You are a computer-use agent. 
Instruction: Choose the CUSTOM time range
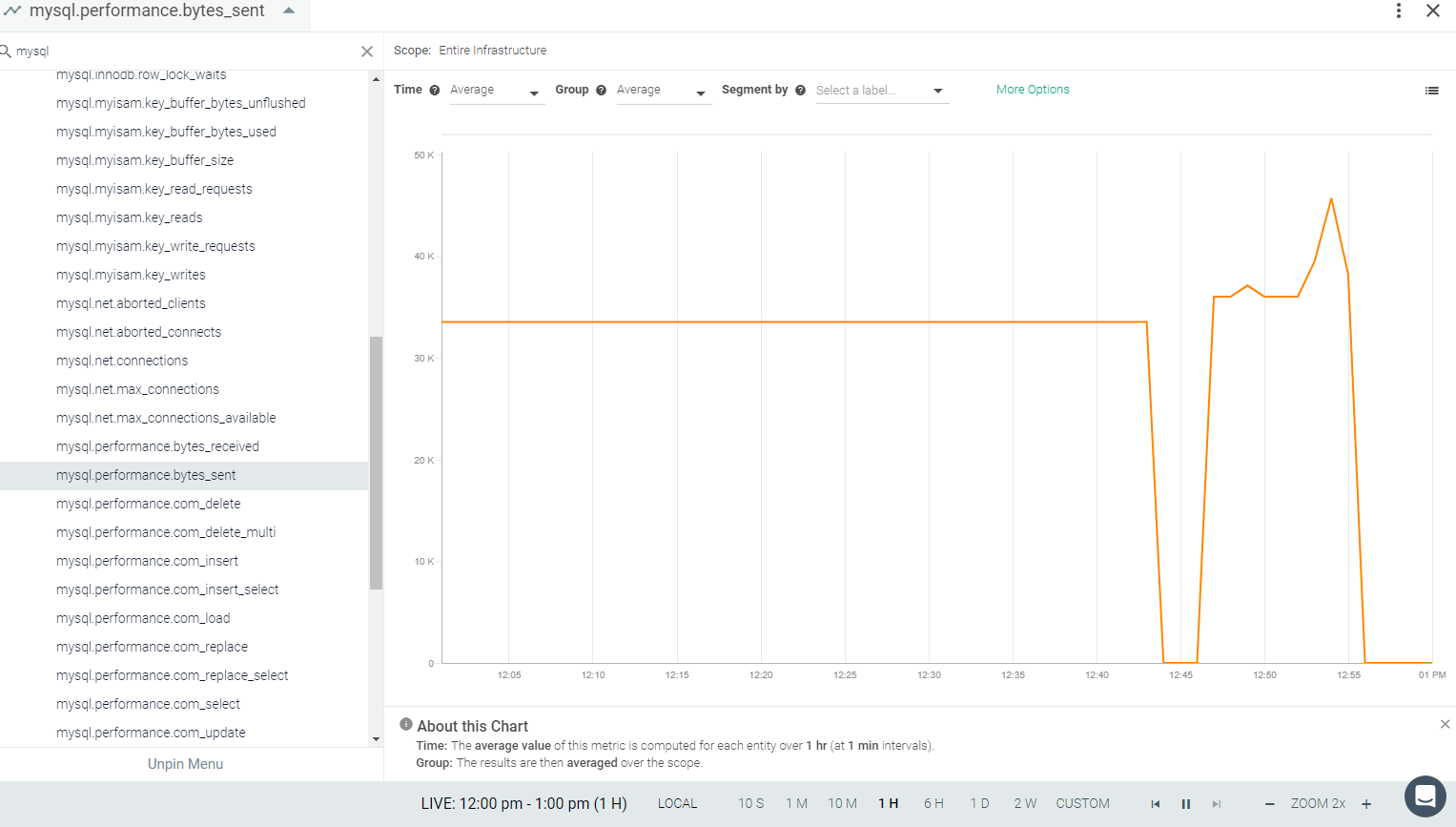1082,804
